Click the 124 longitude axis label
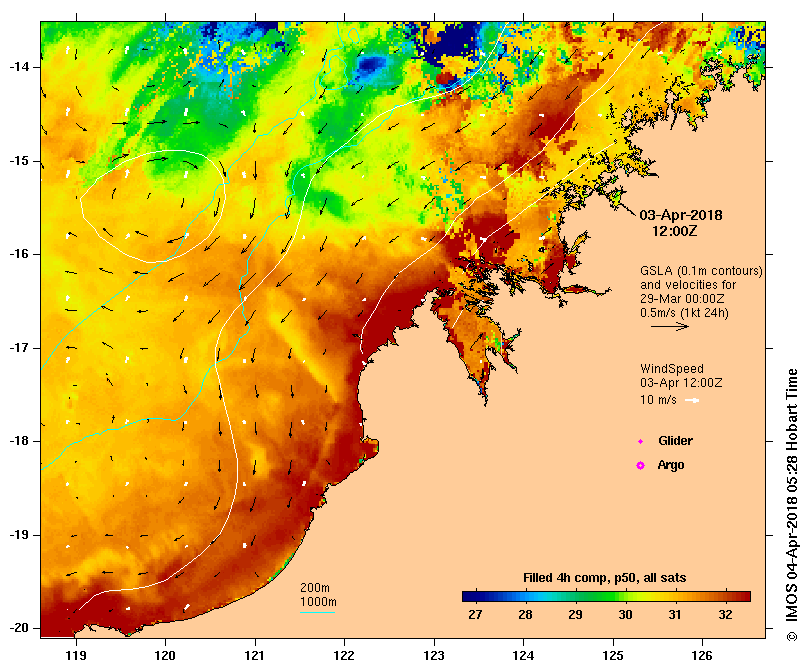The height and width of the screenshot is (672, 809). coord(523,656)
